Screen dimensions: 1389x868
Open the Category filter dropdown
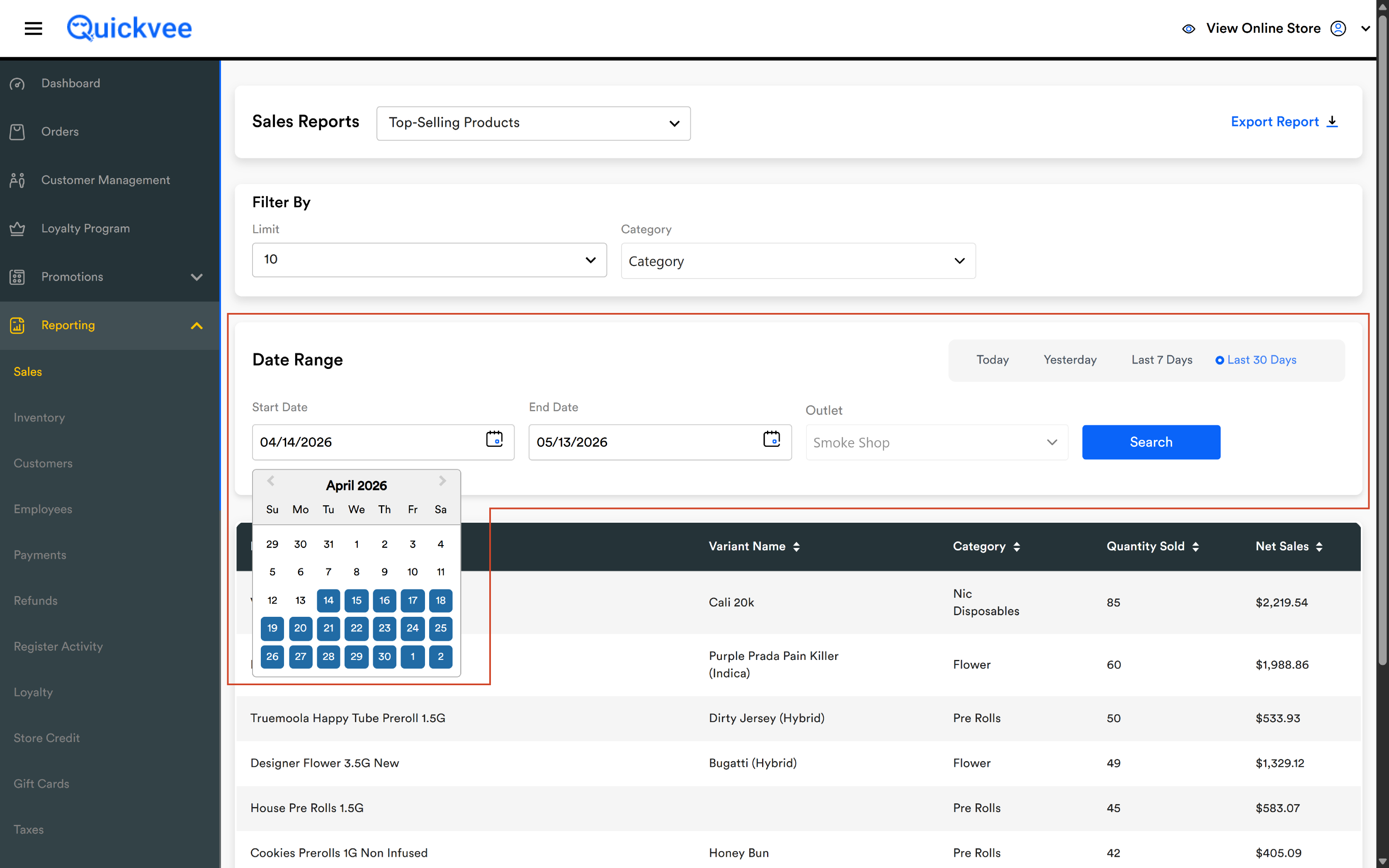pyautogui.click(x=798, y=261)
